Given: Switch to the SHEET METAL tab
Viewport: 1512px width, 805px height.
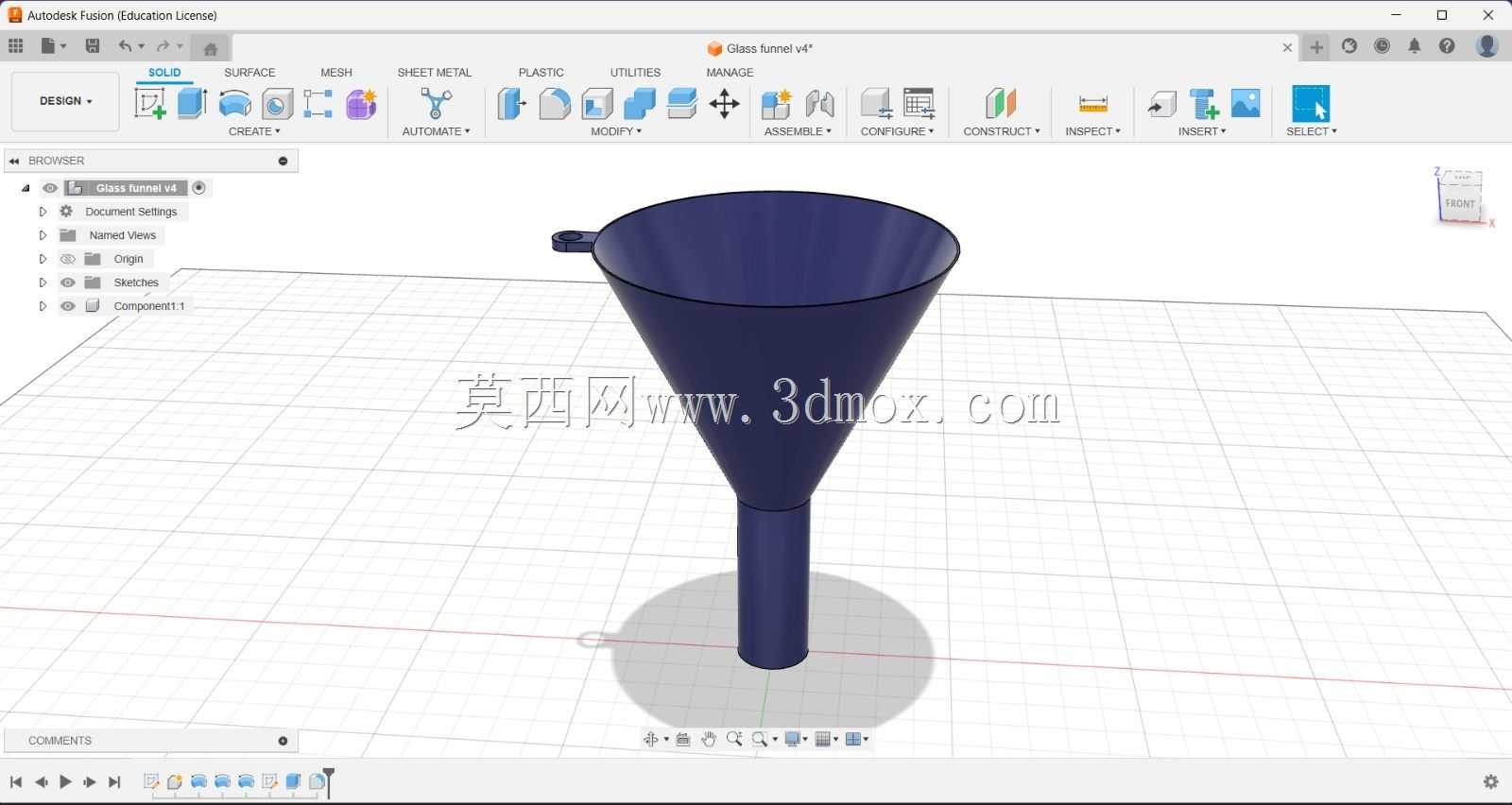Looking at the screenshot, I should point(434,73).
